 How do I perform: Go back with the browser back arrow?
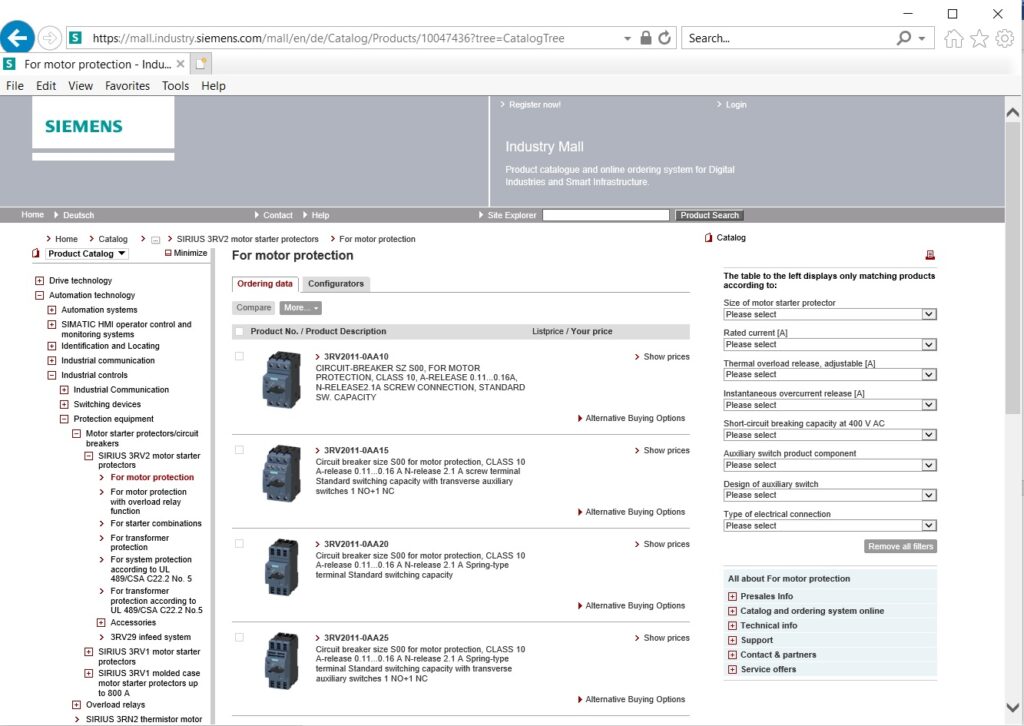18,38
